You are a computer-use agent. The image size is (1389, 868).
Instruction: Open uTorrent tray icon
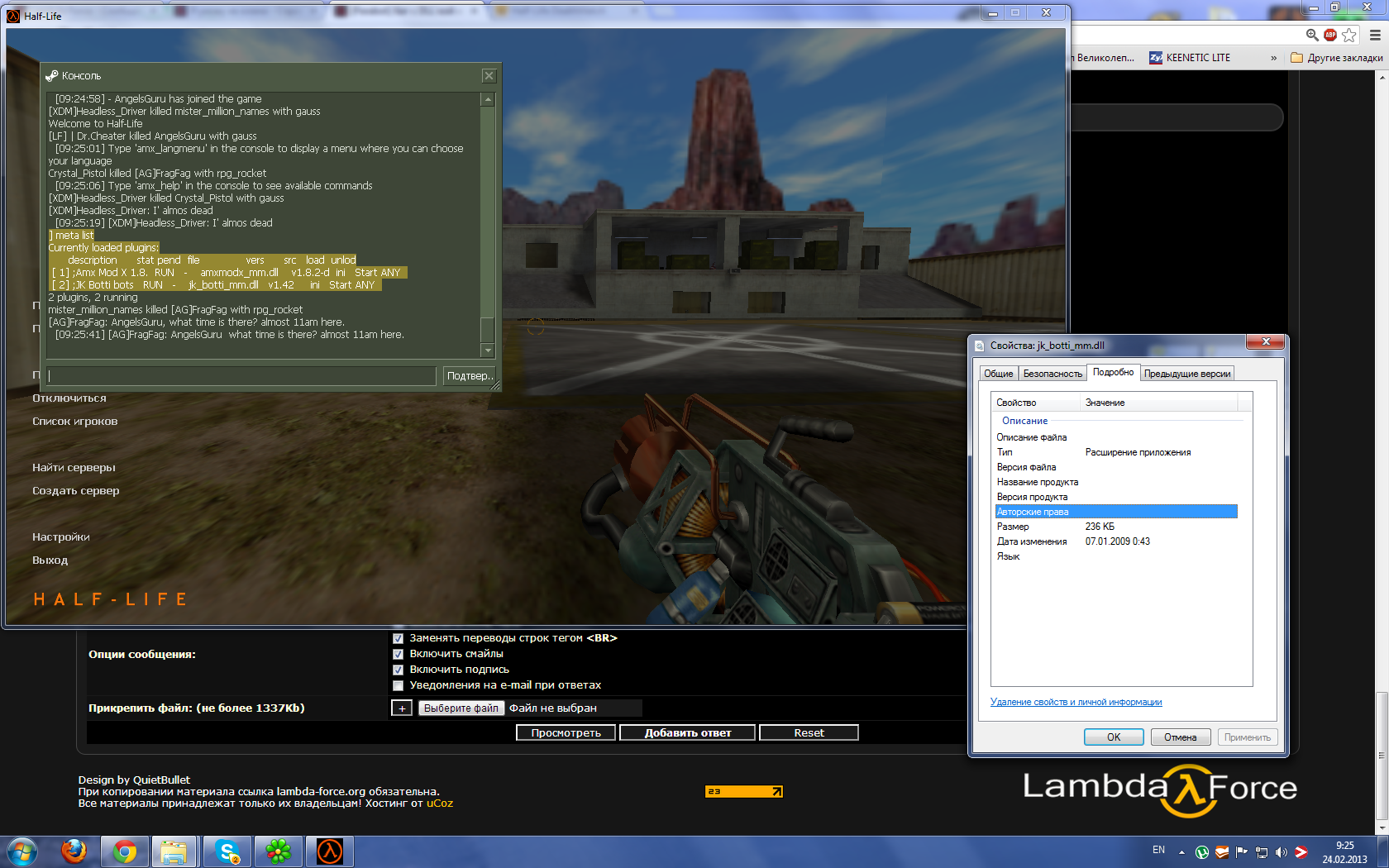point(1202,852)
